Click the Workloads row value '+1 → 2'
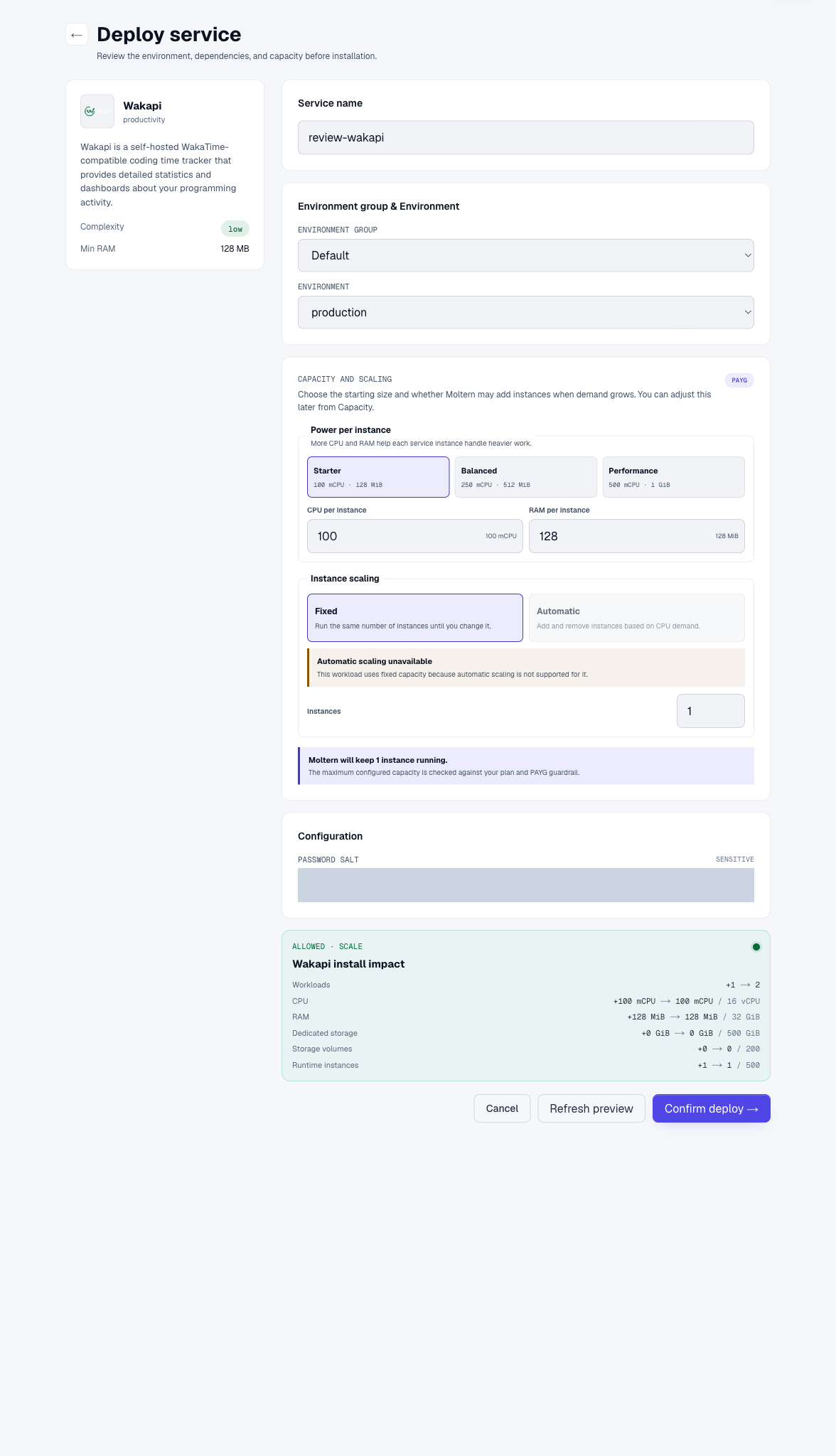Screen dimensions: 836x1456 743,985
